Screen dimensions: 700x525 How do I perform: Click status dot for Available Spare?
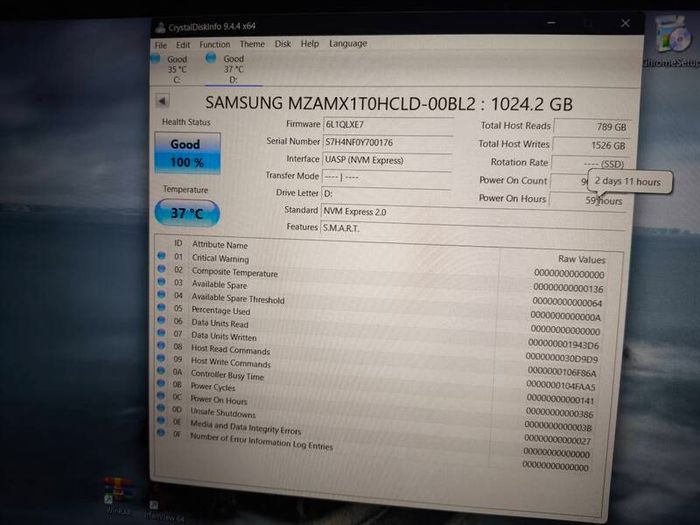click(162, 282)
